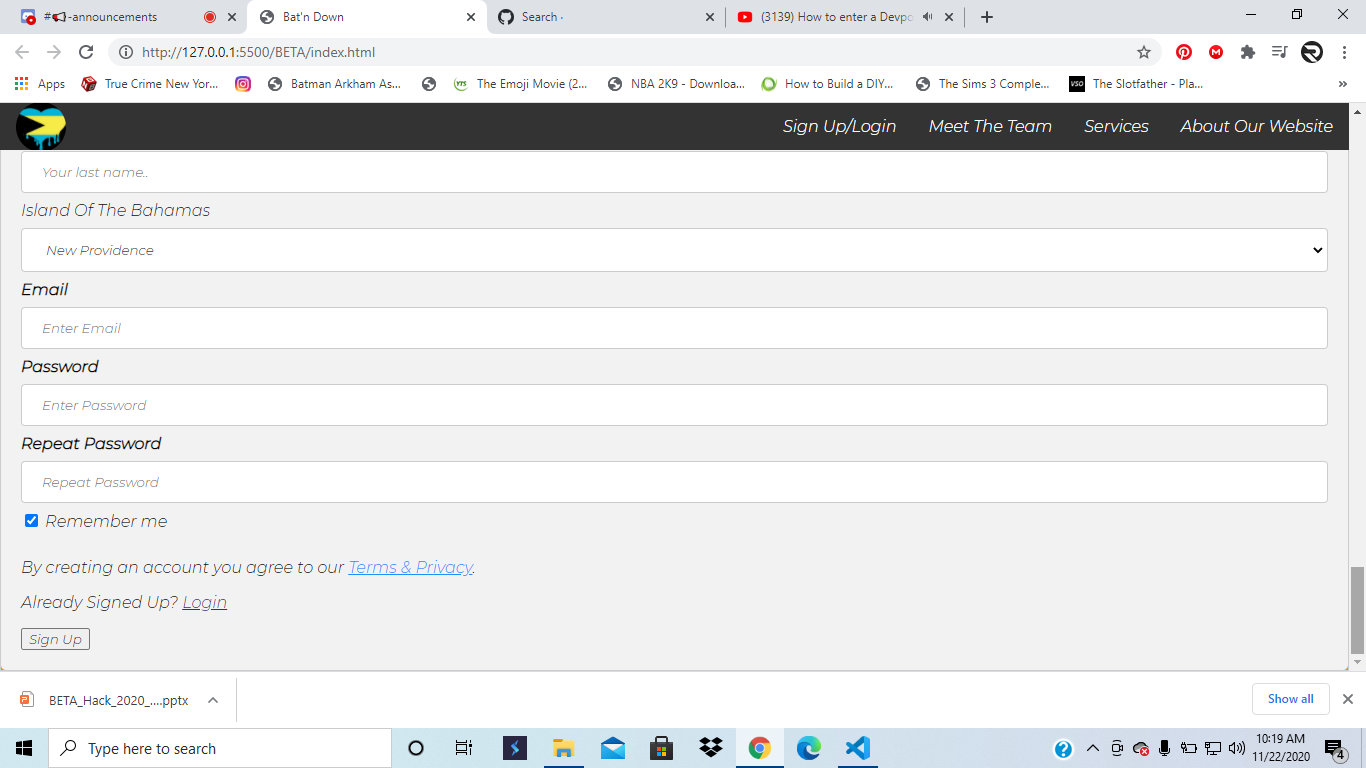Click the taskbar search box
The image size is (1366, 768).
pos(220,748)
